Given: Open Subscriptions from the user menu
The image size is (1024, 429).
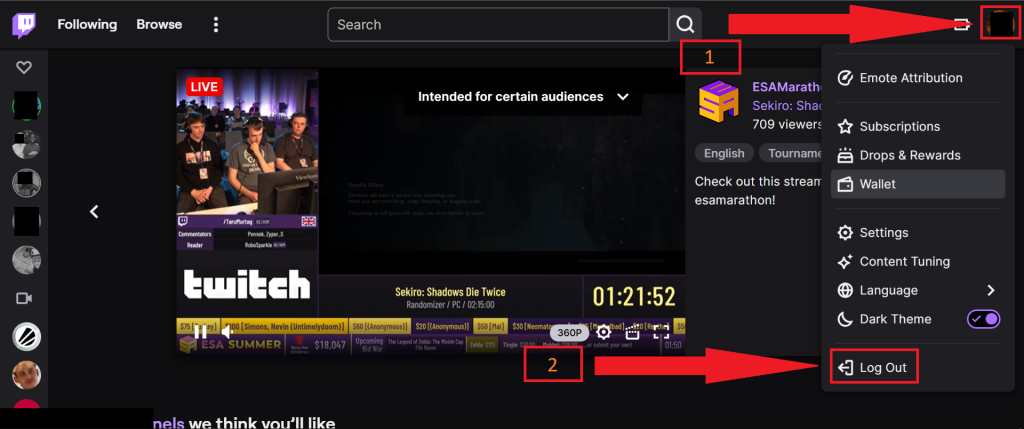Looking at the screenshot, I should 918,127.
